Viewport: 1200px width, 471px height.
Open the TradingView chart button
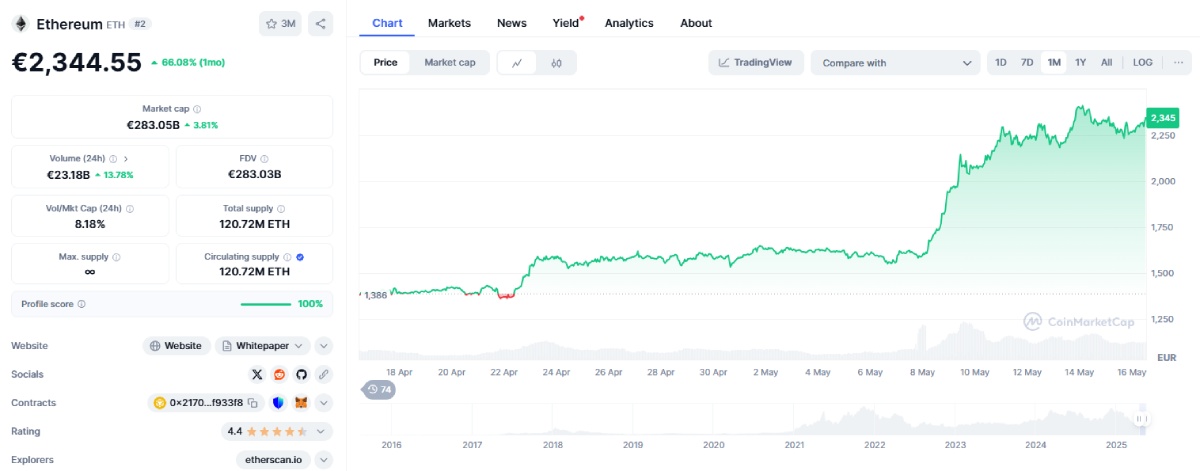pos(757,63)
